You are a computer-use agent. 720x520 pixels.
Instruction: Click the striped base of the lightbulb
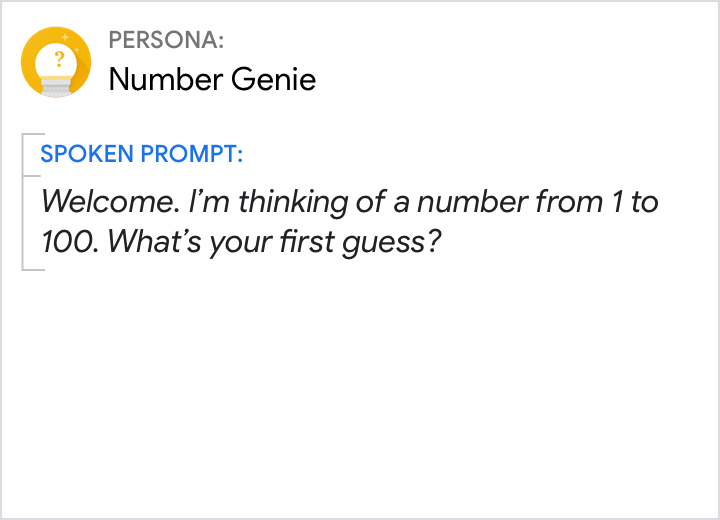[56, 86]
